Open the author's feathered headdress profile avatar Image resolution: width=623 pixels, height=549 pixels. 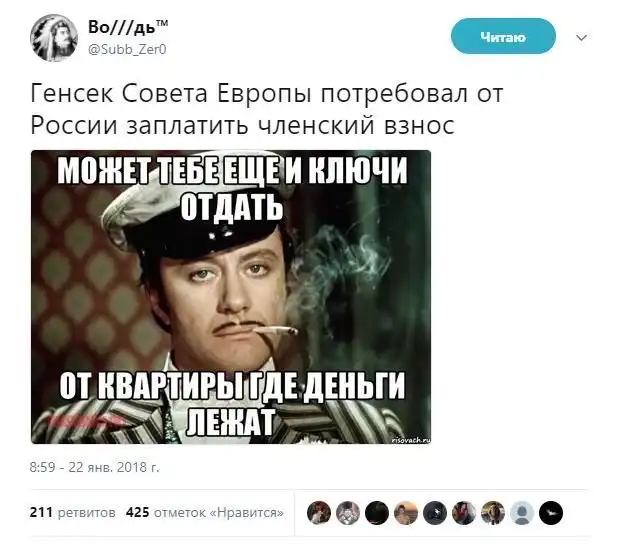tap(54, 38)
